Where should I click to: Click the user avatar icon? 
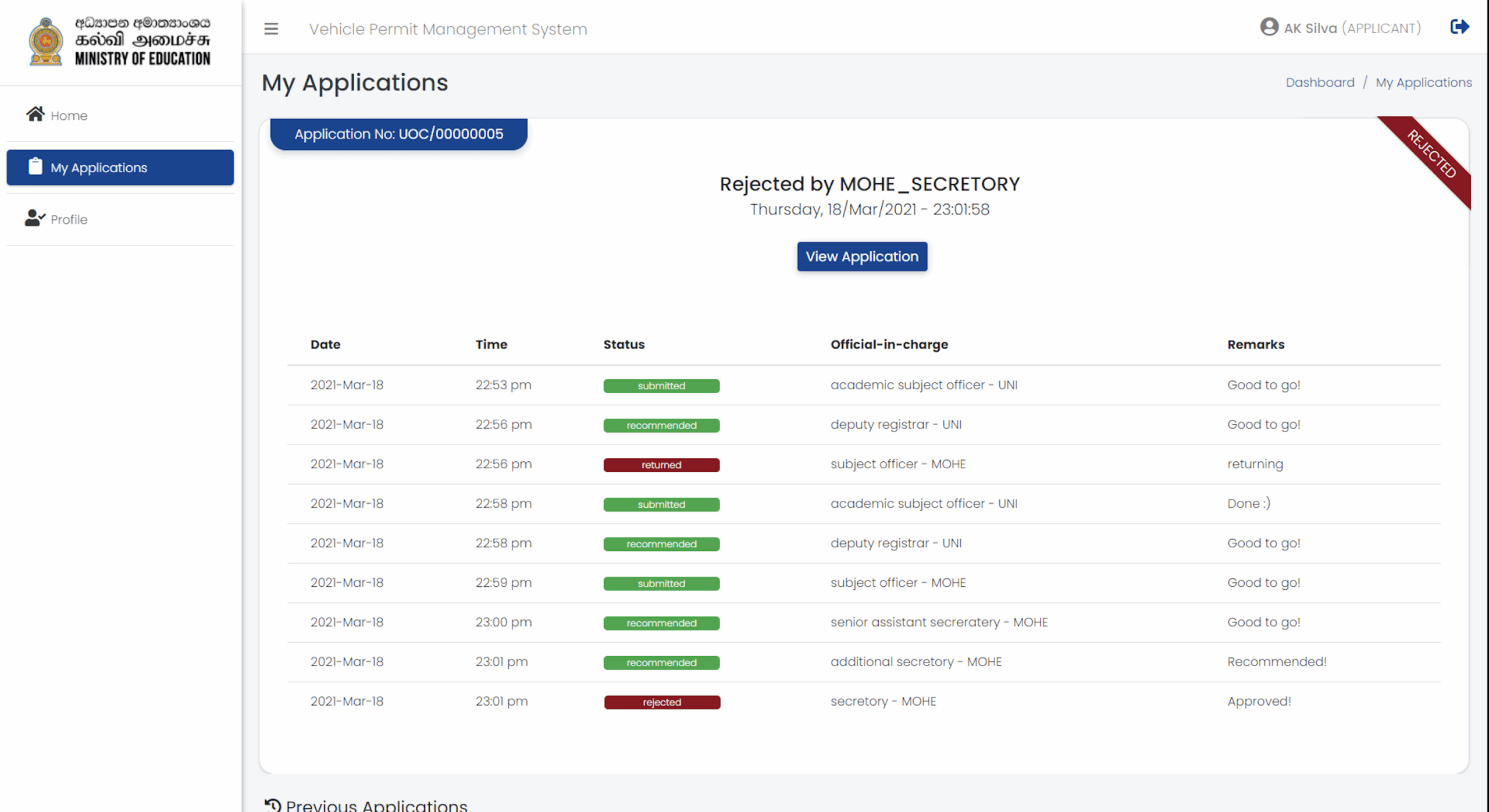1269,27
